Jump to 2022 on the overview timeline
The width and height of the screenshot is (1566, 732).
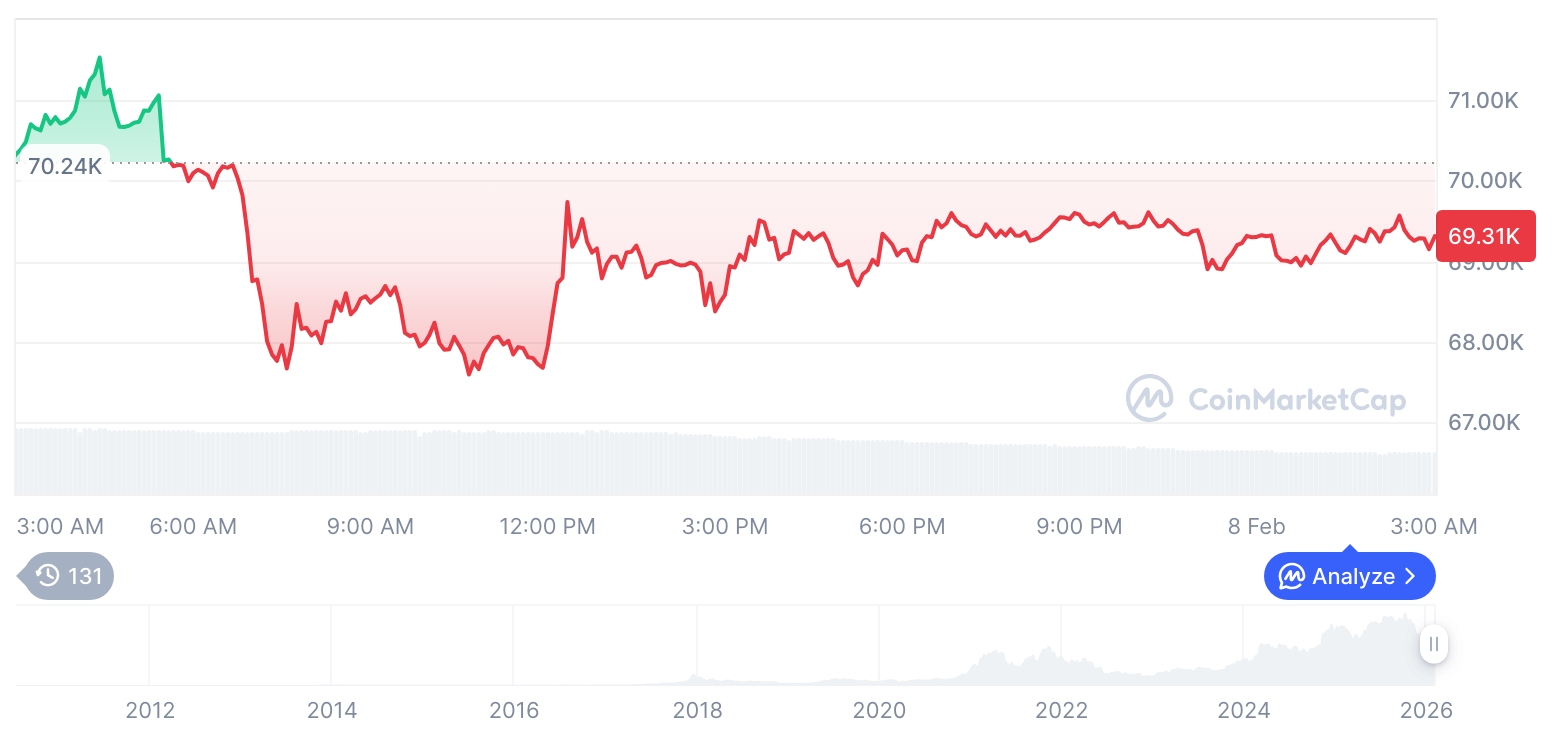1061,710
